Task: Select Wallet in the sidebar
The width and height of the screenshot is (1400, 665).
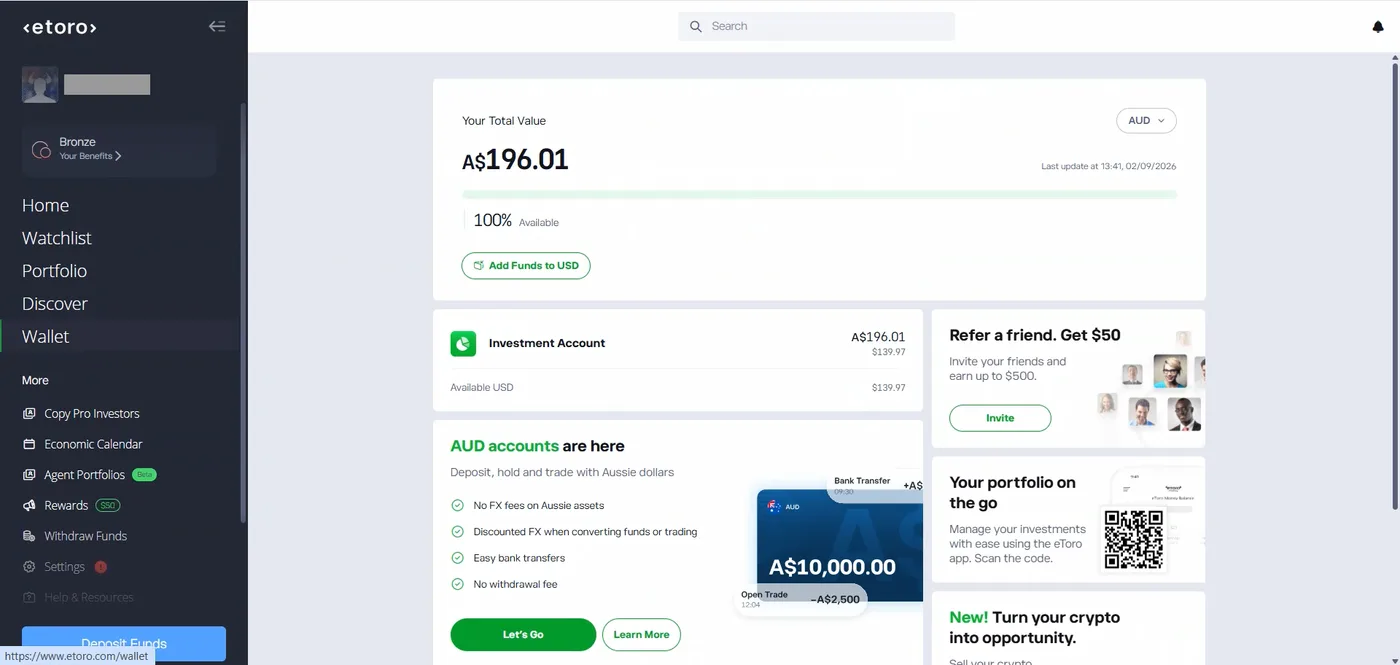Action: coord(46,337)
